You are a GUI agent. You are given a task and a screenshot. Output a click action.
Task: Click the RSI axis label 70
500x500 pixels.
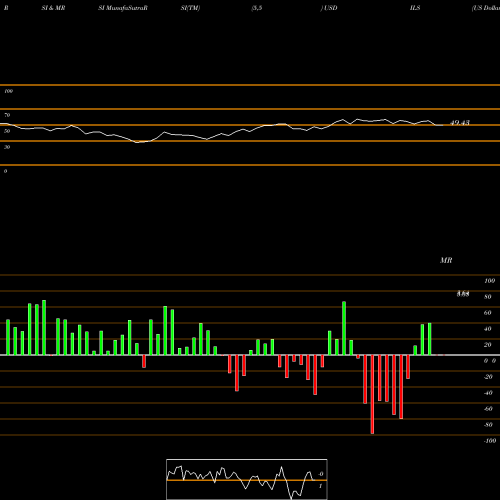7,115
